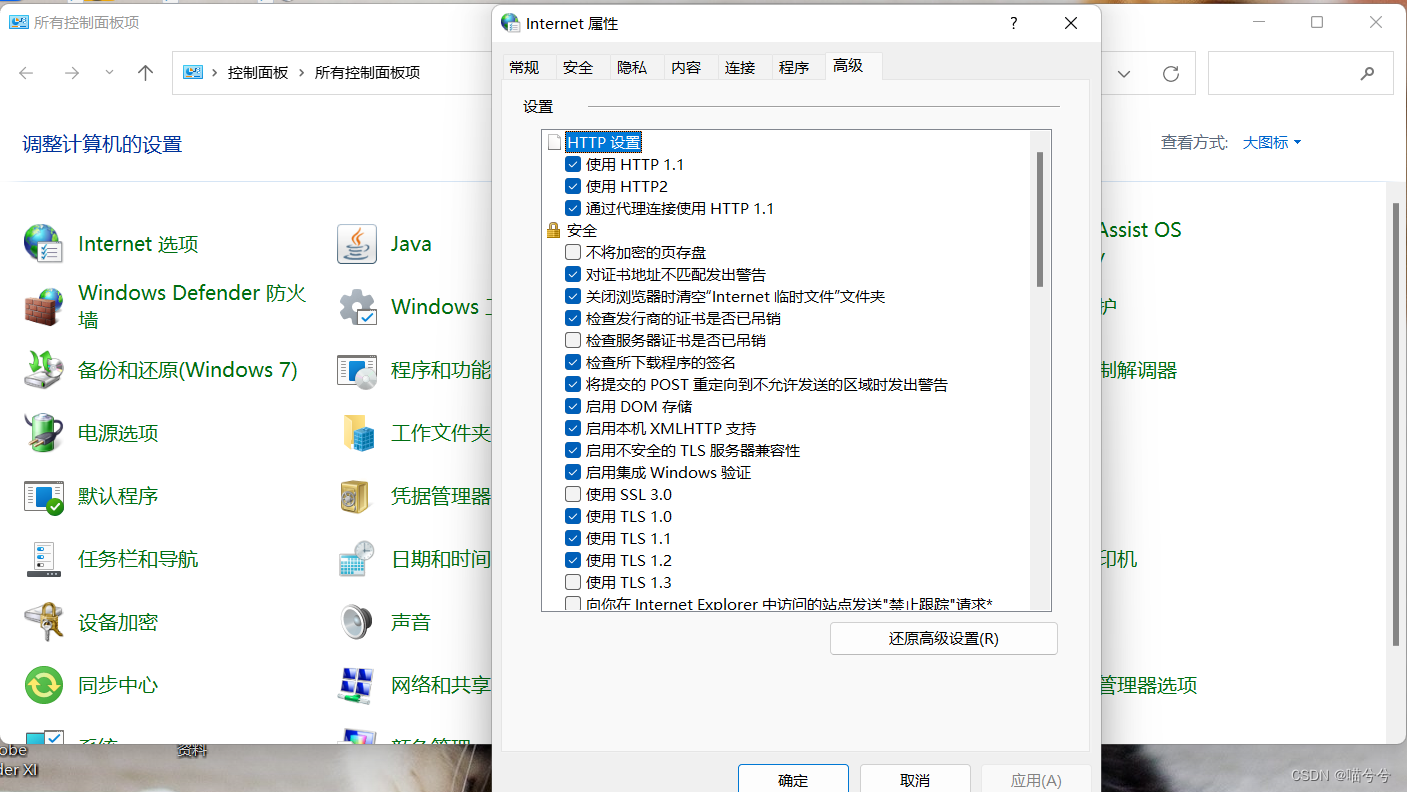Uncheck 启用集成 Windows 验证 option
The height and width of the screenshot is (792, 1407).
coord(573,472)
